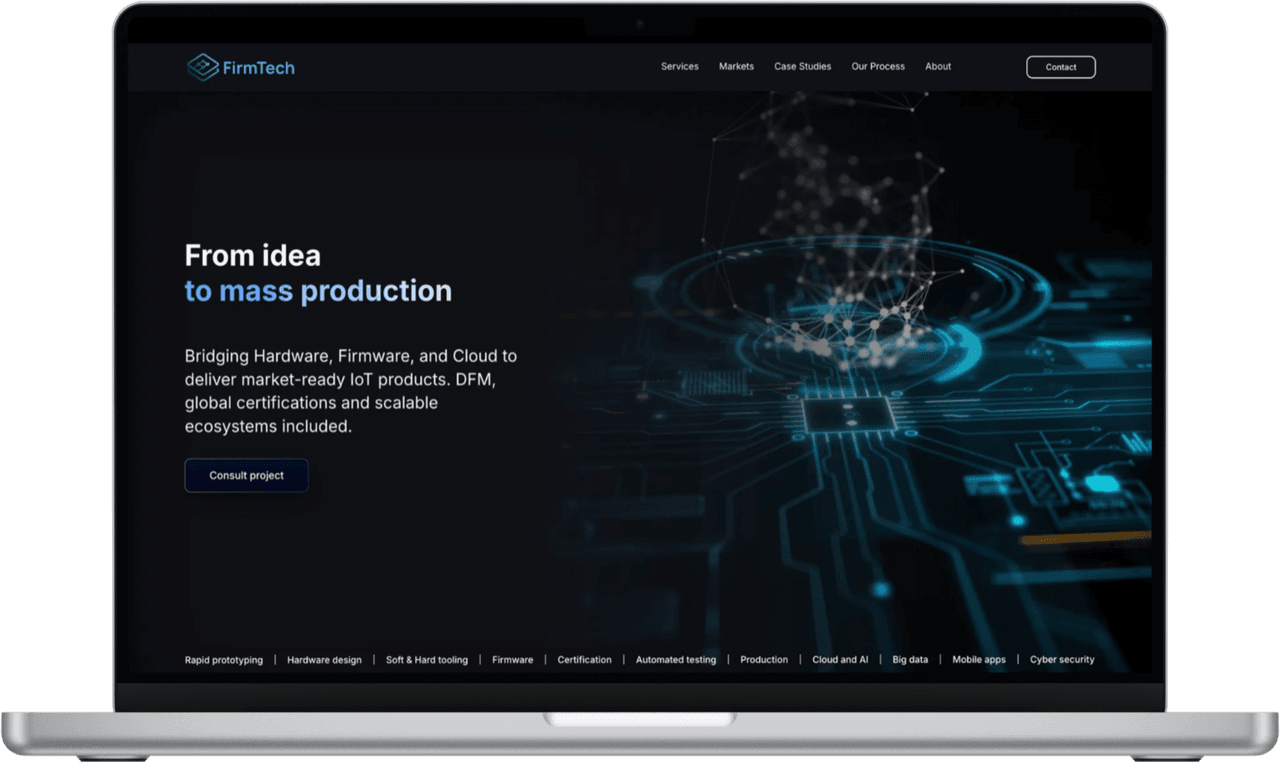The image size is (1280, 762).
Task: Click the 'to mass production' headline
Action: (318, 291)
